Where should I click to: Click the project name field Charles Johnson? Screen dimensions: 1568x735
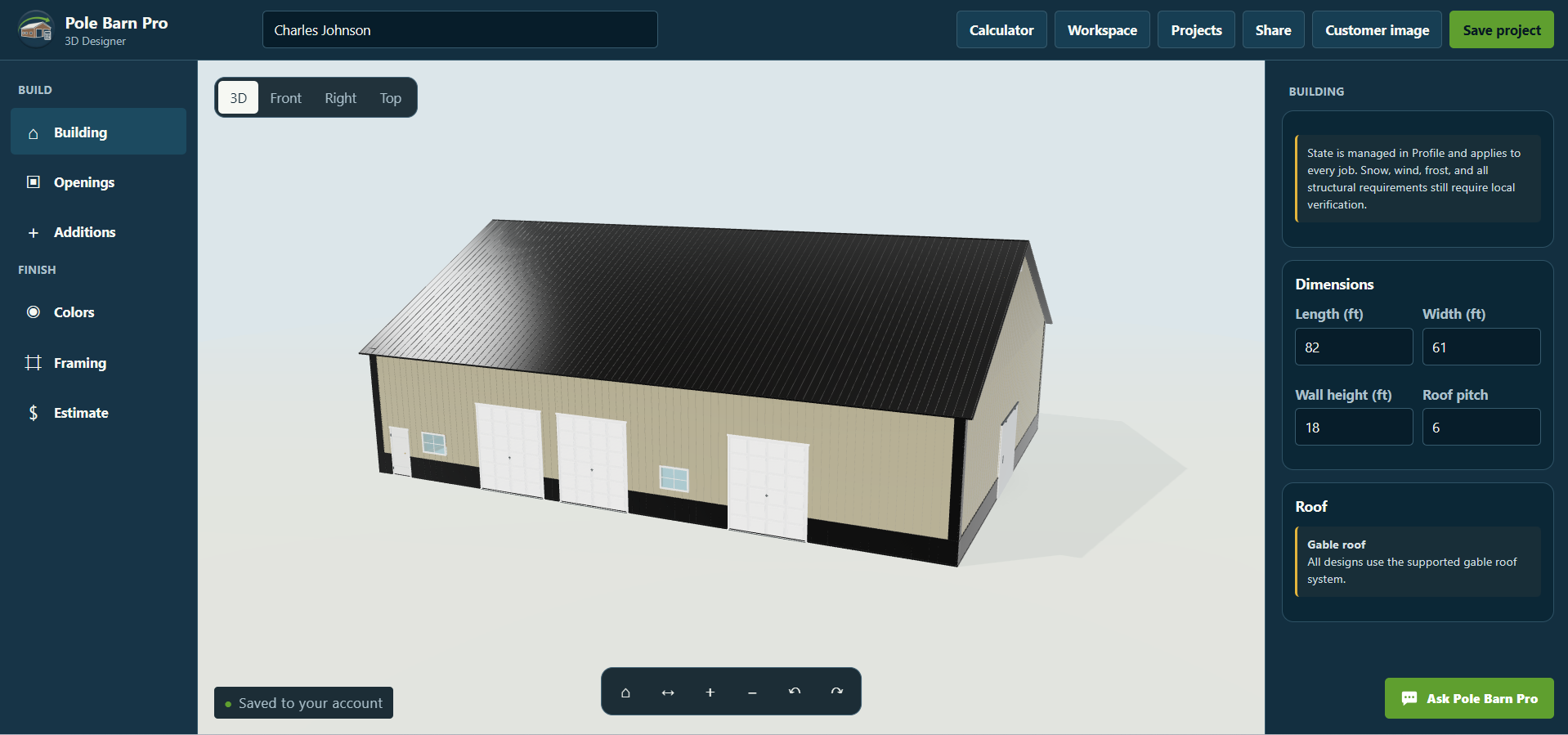[460, 29]
